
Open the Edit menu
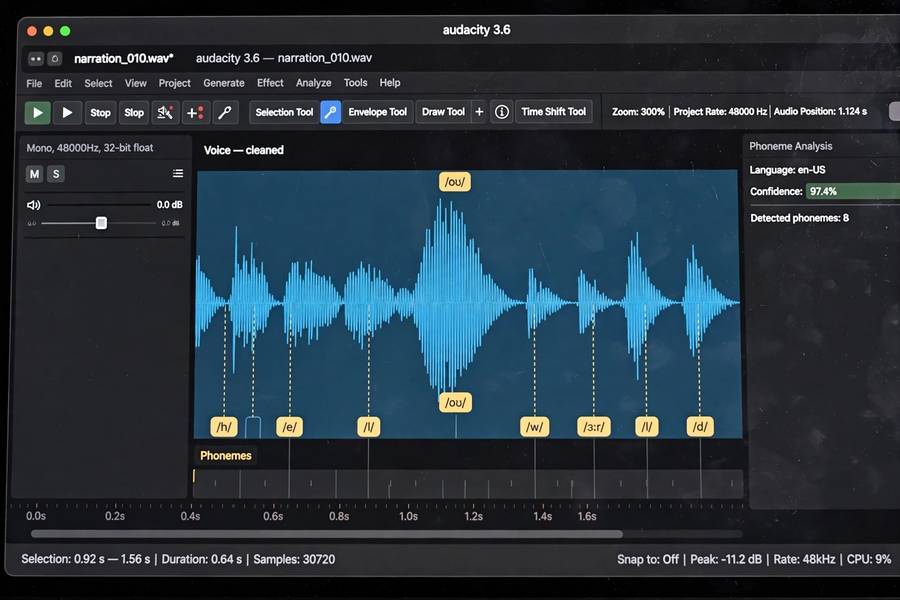coord(63,83)
